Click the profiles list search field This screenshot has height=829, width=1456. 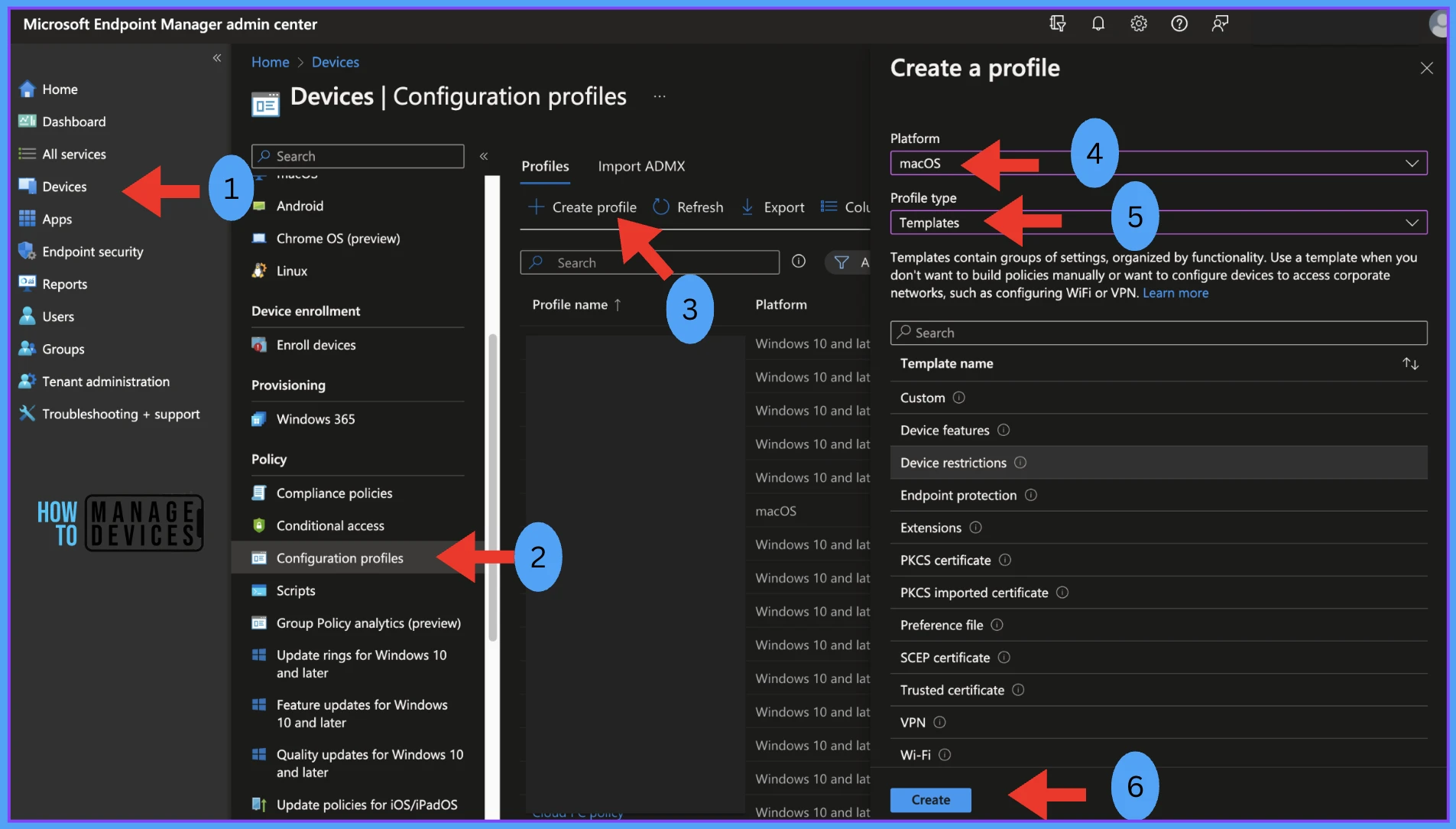coord(650,262)
